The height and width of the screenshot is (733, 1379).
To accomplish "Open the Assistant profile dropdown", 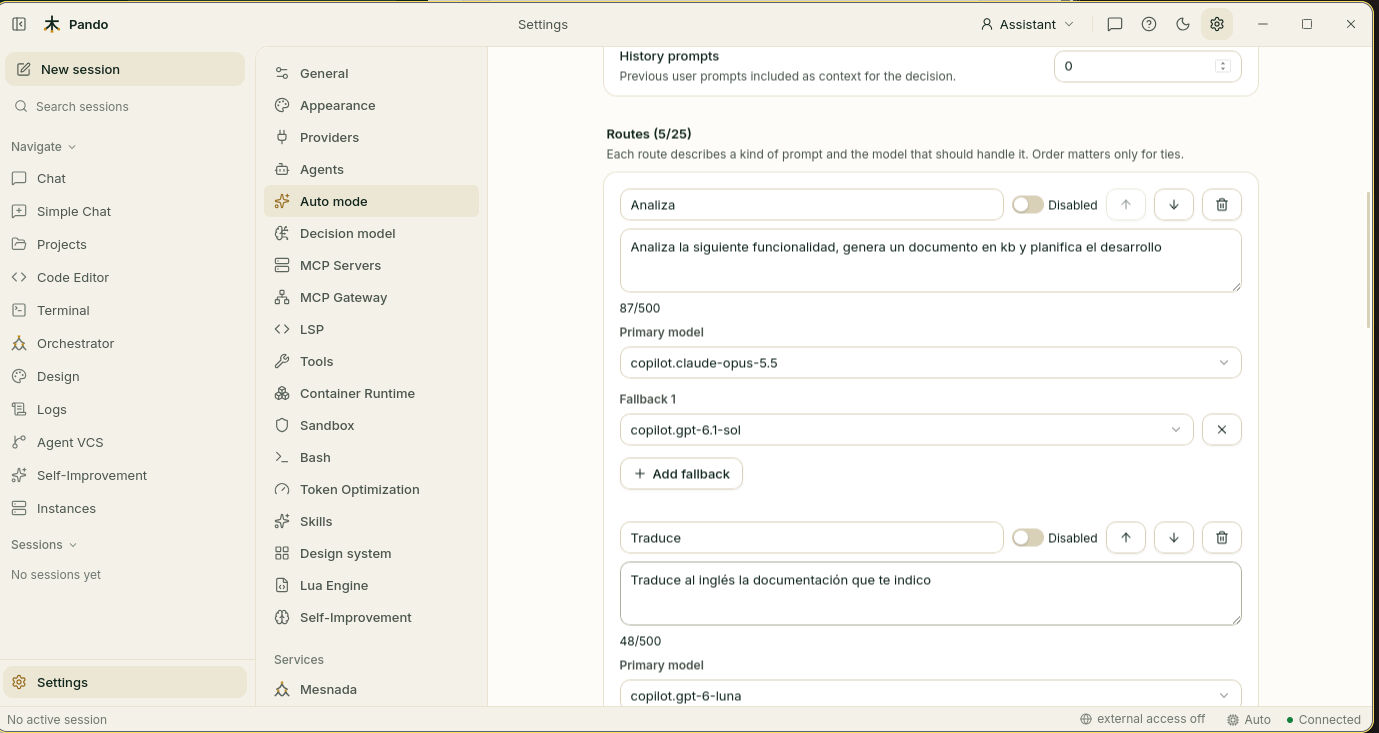I will click(x=1027, y=24).
